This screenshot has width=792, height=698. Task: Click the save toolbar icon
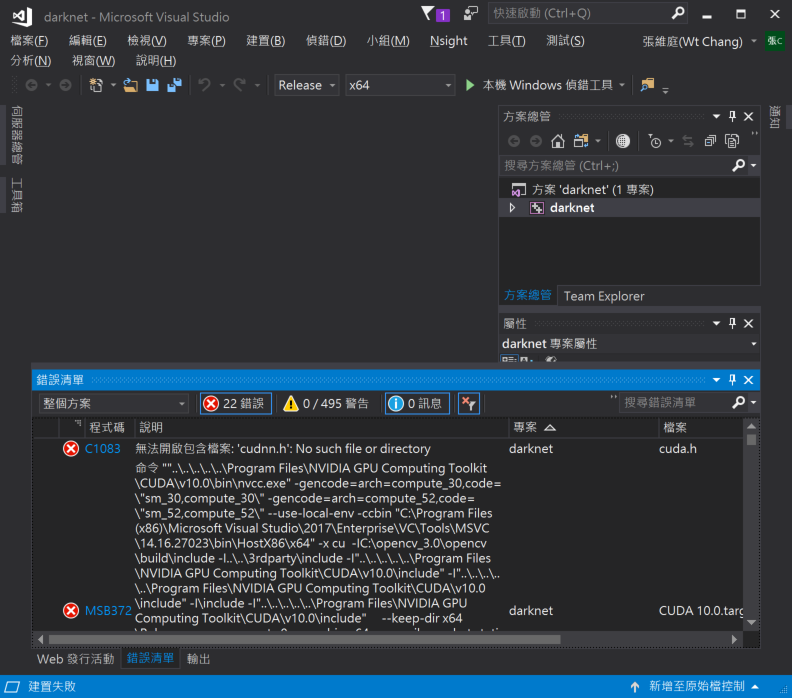pyautogui.click(x=152, y=85)
